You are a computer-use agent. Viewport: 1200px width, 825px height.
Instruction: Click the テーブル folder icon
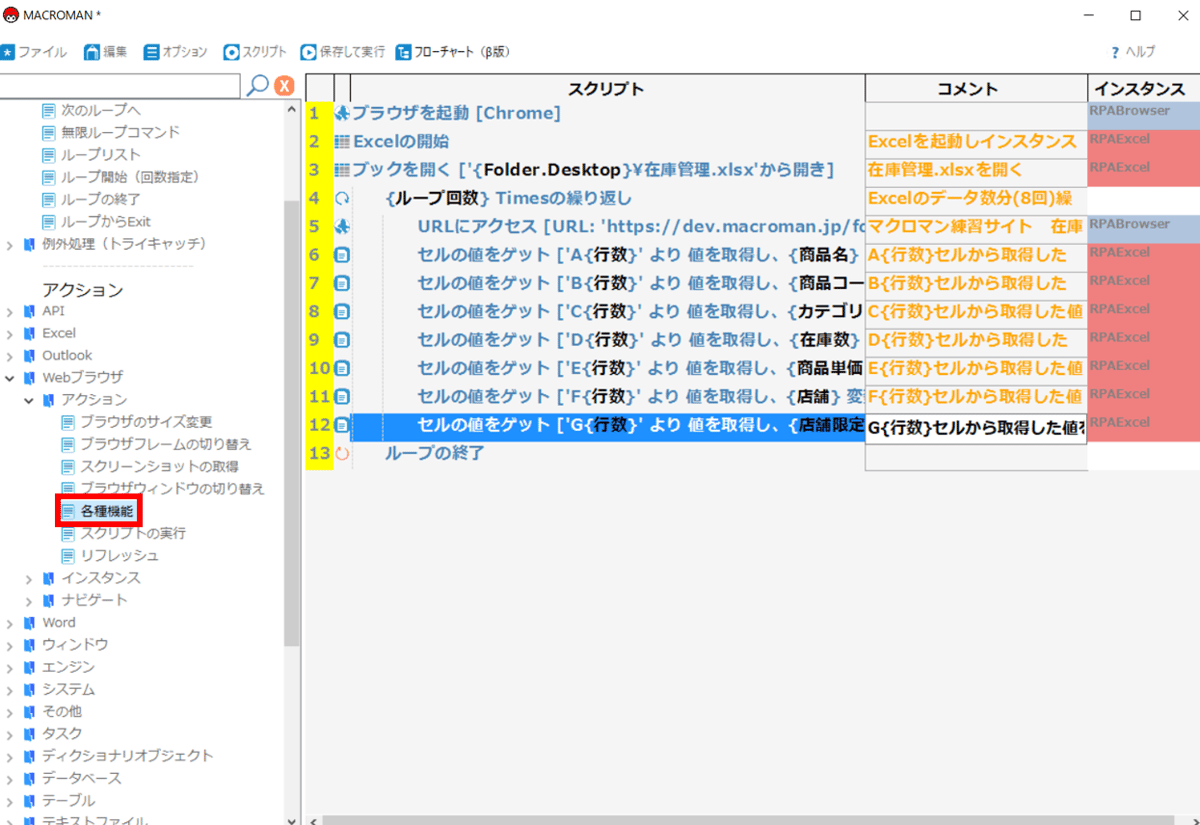29,800
